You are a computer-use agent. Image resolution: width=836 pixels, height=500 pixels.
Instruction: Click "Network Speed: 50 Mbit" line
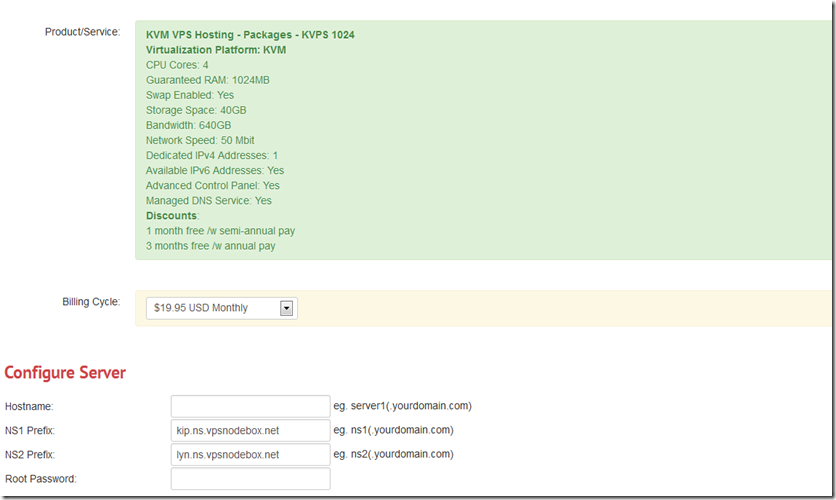[x=200, y=140]
